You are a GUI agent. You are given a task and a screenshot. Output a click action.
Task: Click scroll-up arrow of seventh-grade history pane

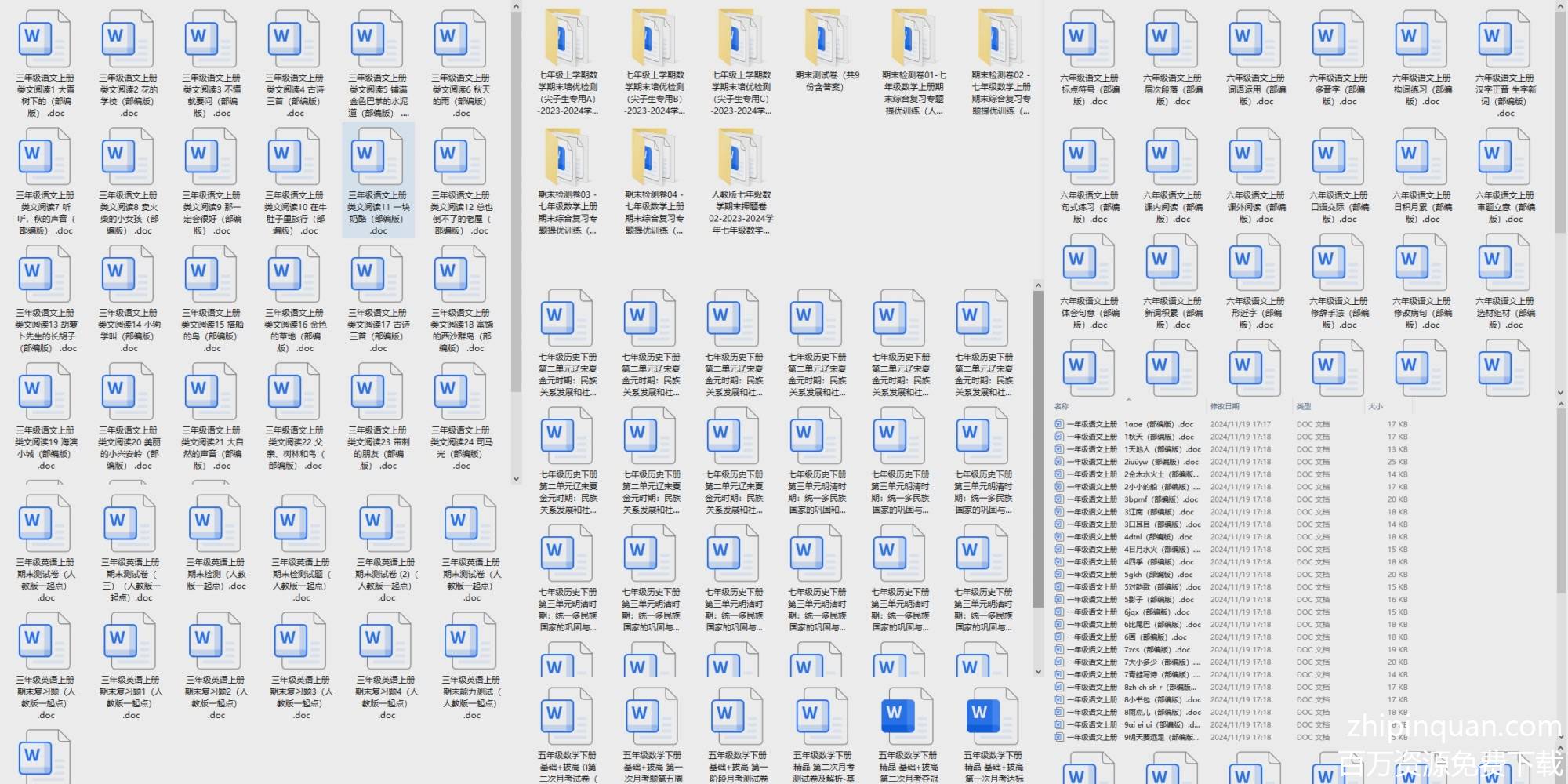1038,286
